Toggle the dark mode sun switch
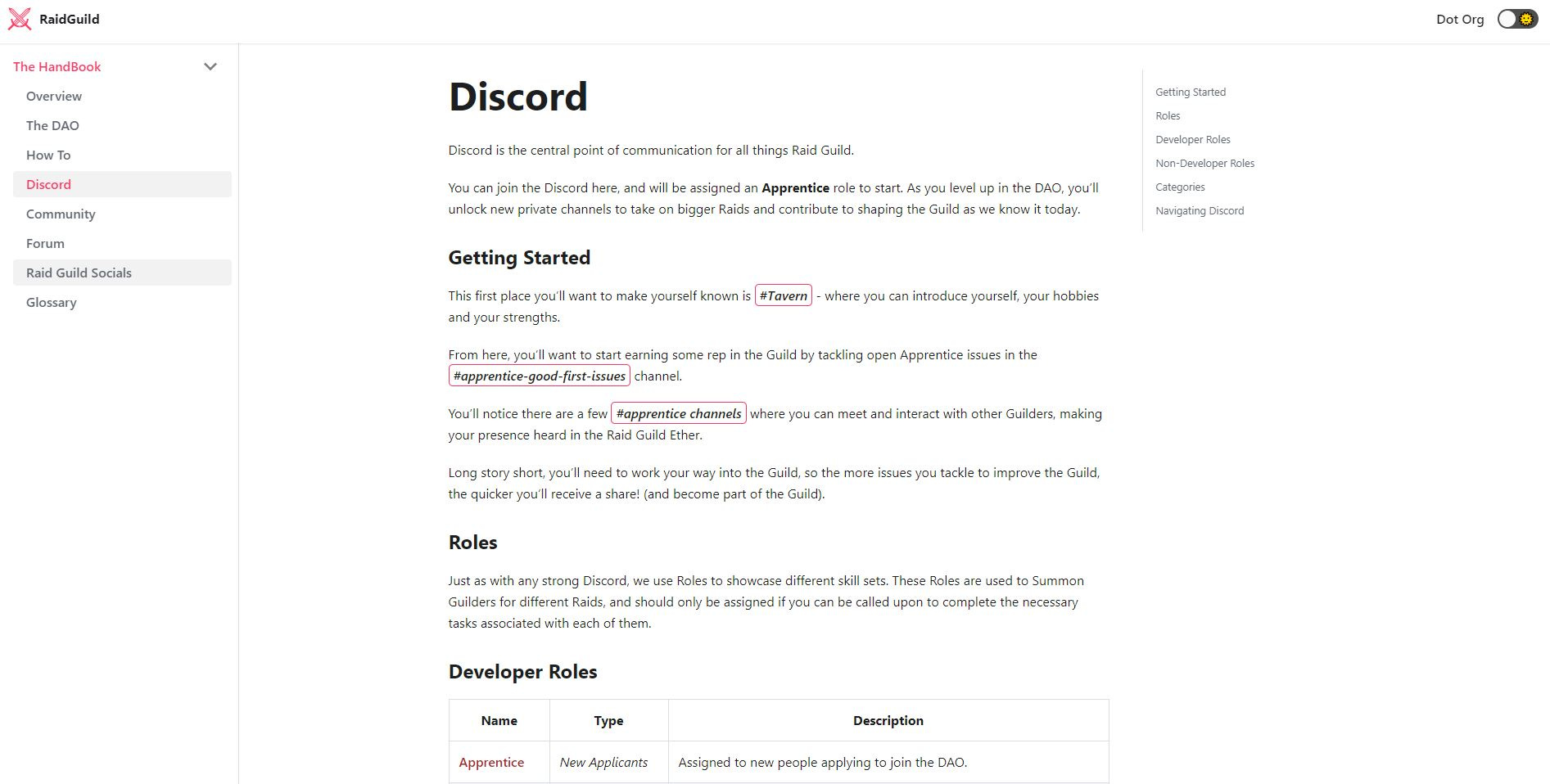 click(1517, 19)
